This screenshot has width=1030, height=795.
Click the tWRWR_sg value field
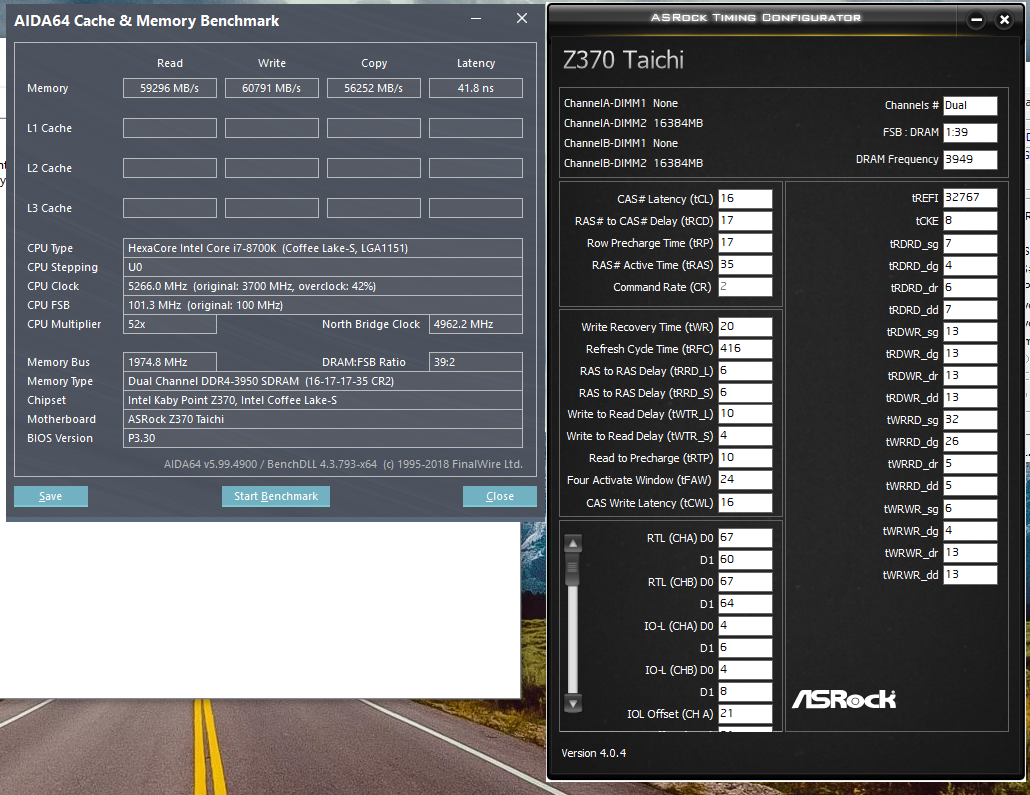[970, 509]
